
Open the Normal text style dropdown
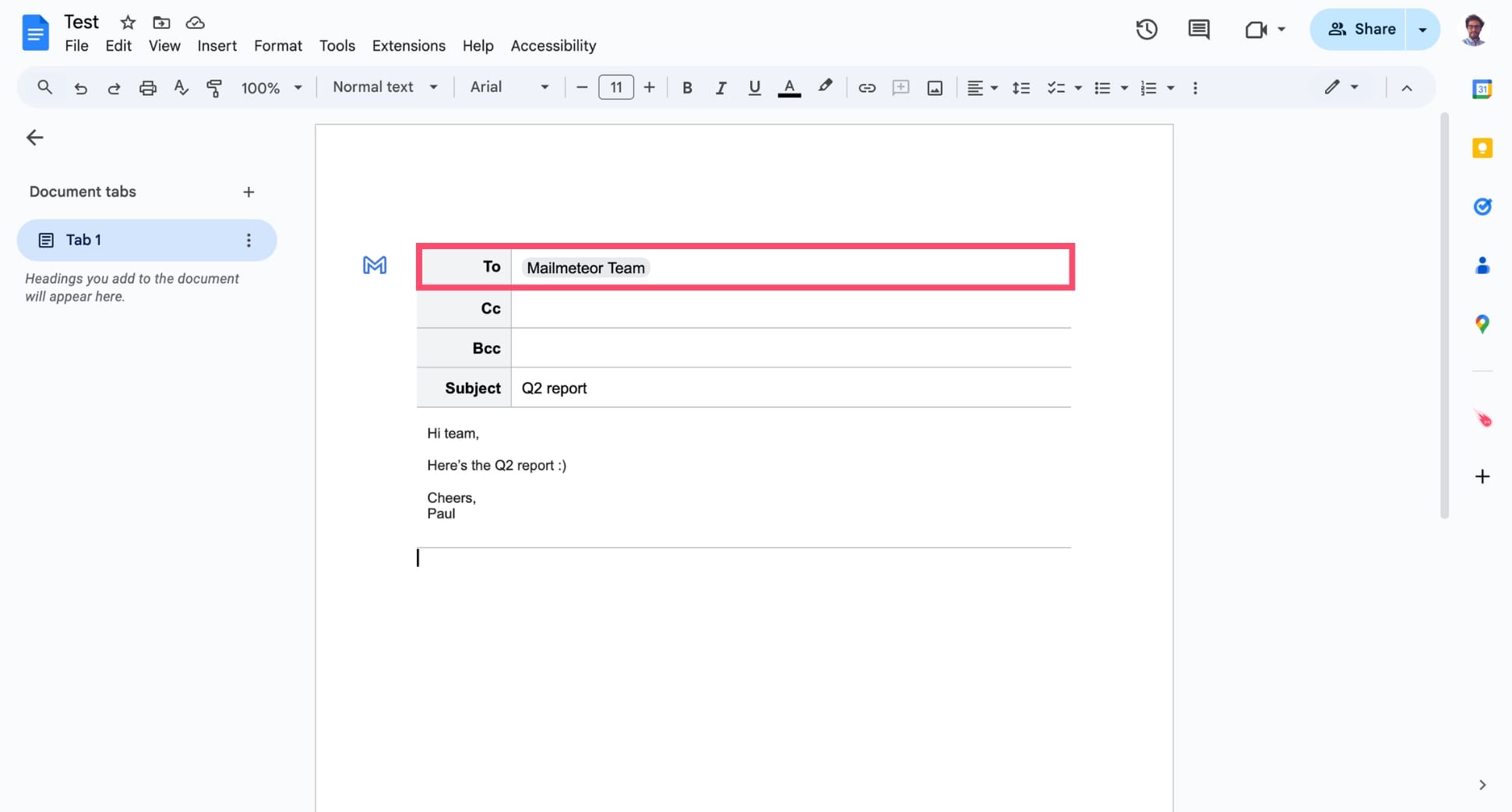(x=385, y=87)
